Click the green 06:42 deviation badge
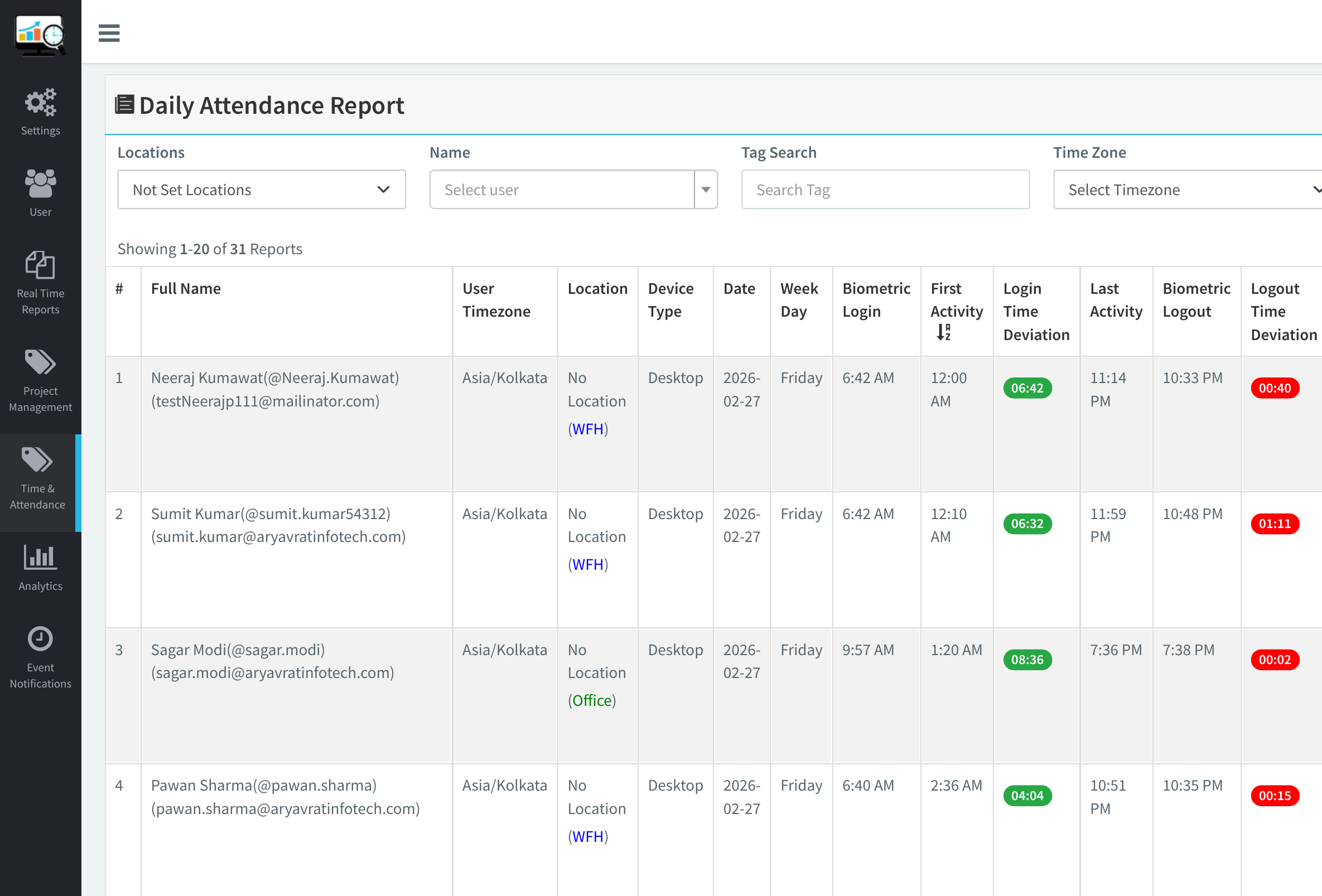 point(1027,388)
